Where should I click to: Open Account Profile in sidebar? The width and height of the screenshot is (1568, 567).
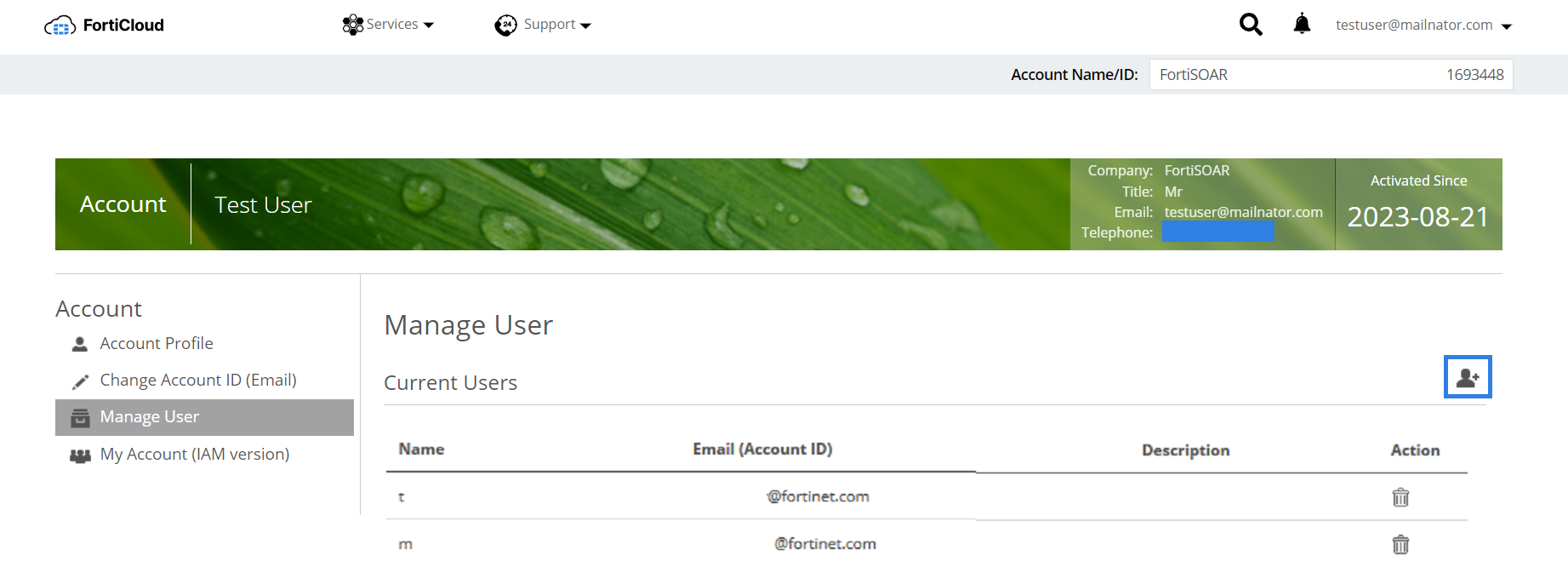157,343
